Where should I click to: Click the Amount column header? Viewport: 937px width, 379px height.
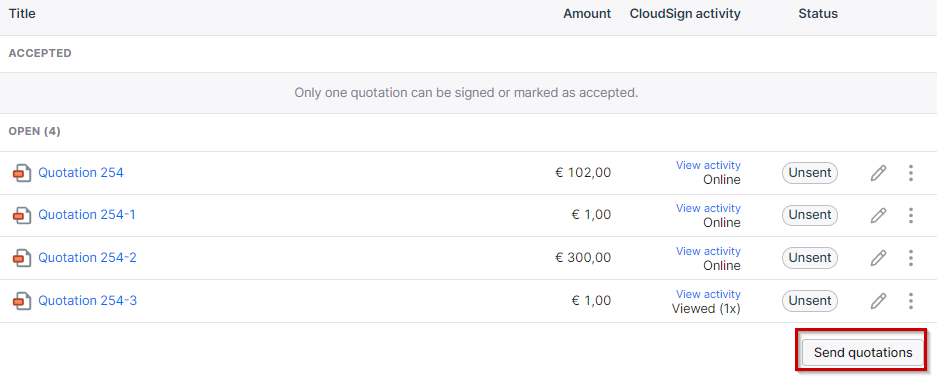(587, 14)
